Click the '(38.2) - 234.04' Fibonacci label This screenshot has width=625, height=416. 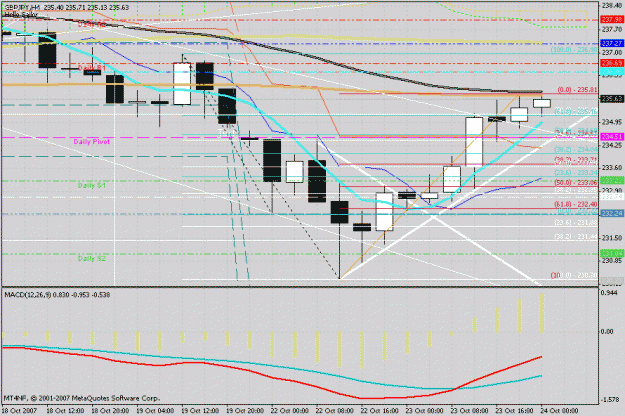pyautogui.click(x=576, y=149)
